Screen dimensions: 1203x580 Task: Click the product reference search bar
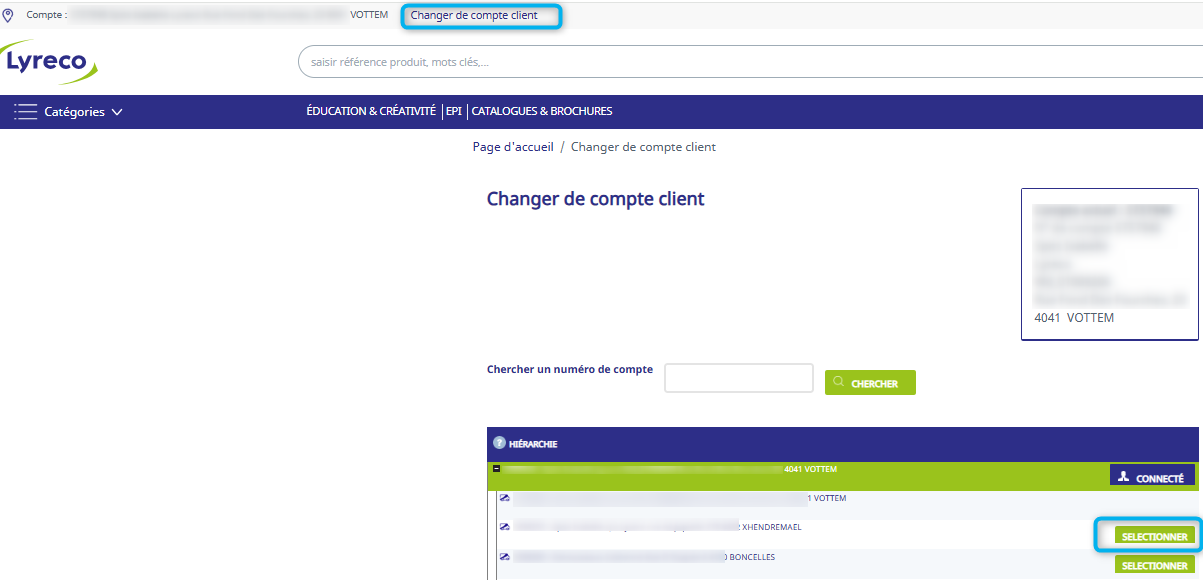pos(750,62)
